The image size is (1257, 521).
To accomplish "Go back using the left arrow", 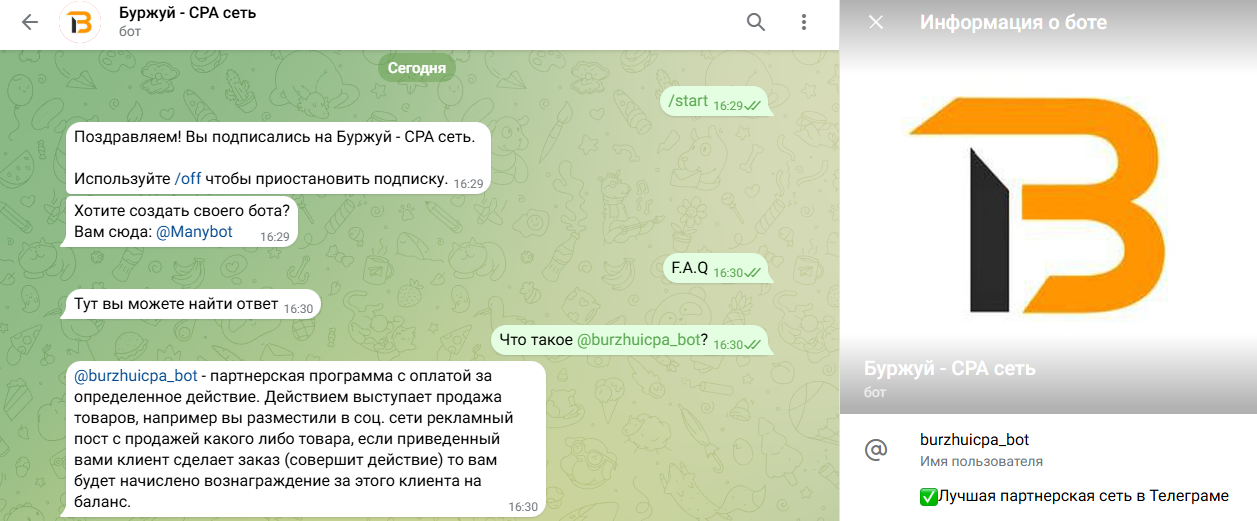I will 30,23.
